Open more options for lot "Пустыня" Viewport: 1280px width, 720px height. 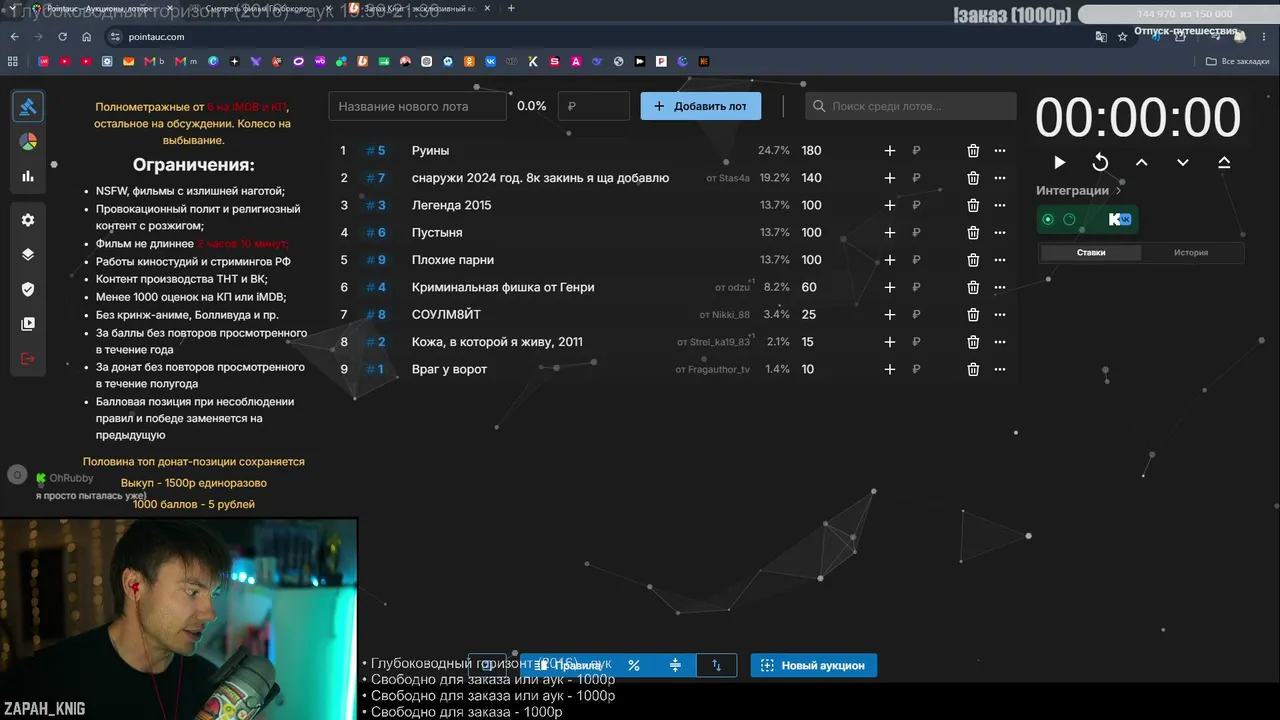coord(1000,233)
